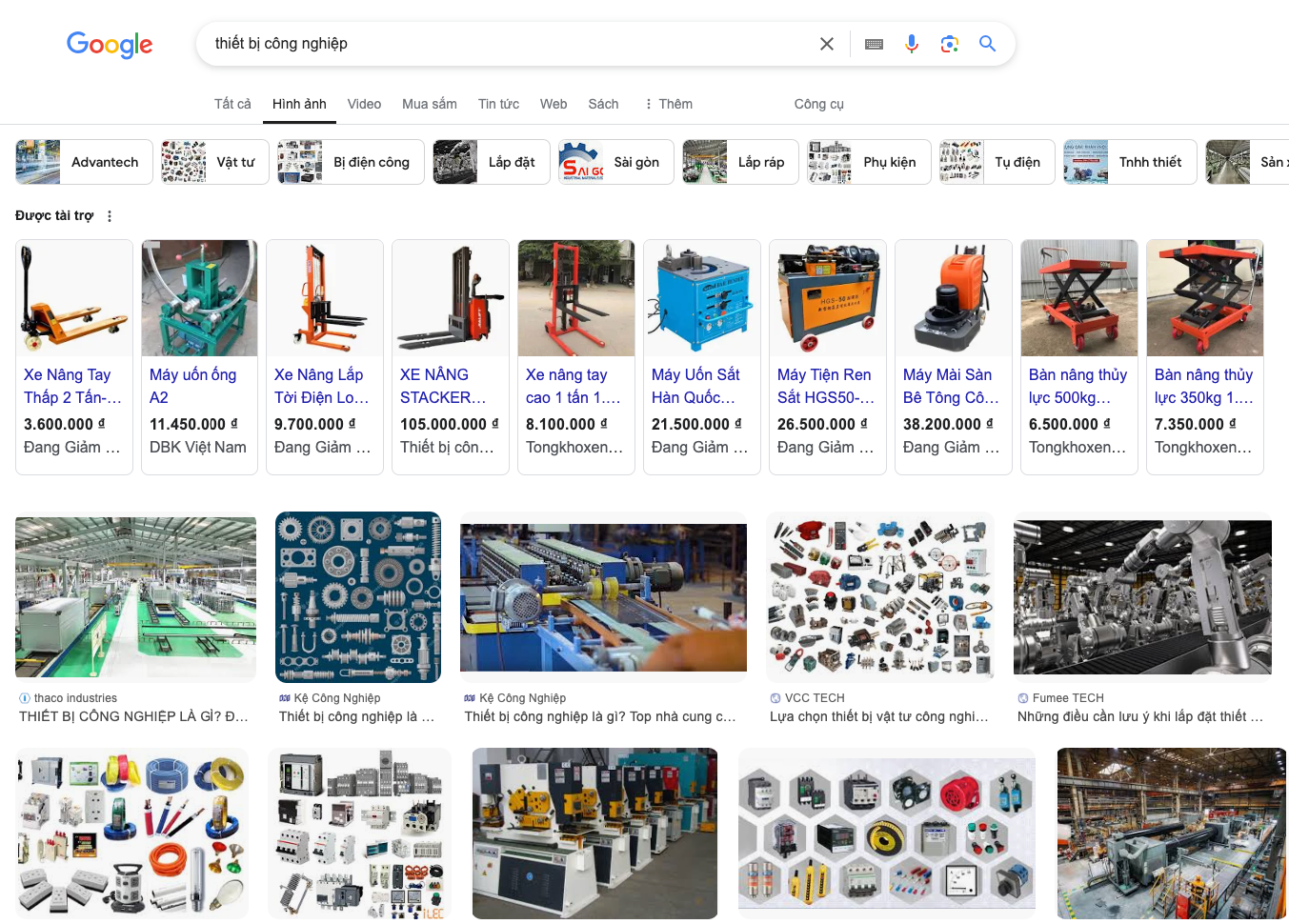Filter by Vật tư chip

(x=215, y=162)
